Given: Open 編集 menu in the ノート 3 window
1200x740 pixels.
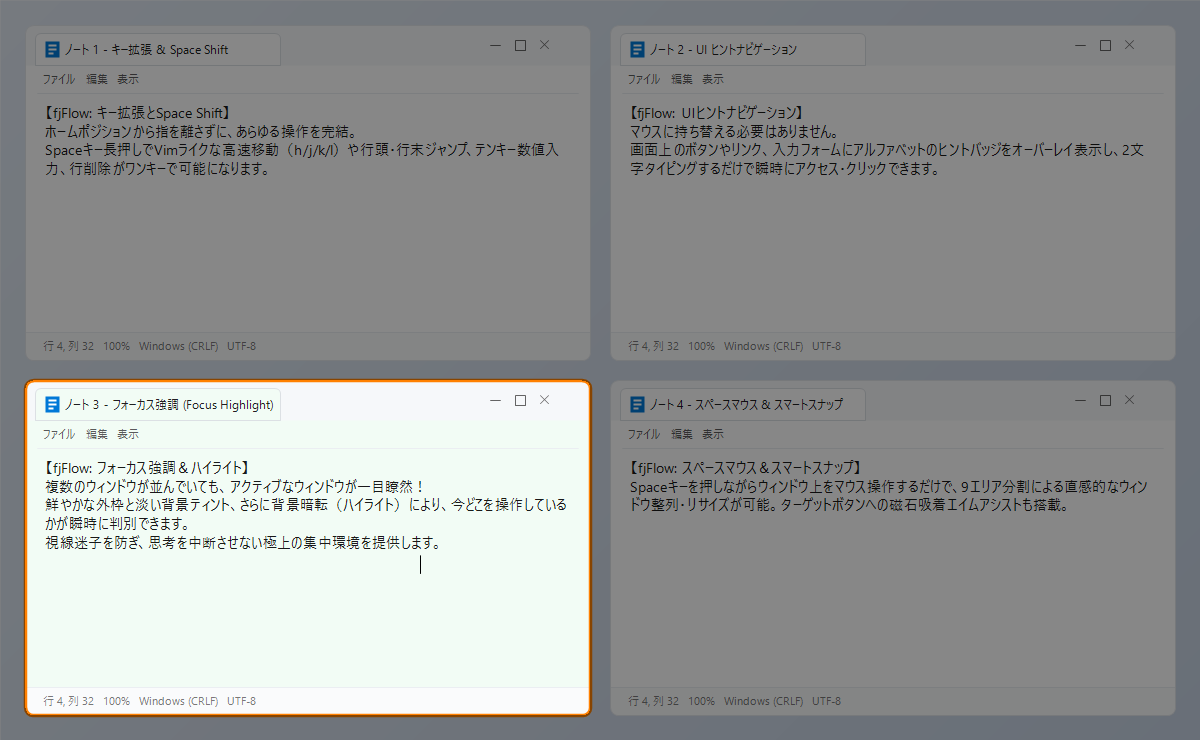Looking at the screenshot, I should pyautogui.click(x=97, y=434).
